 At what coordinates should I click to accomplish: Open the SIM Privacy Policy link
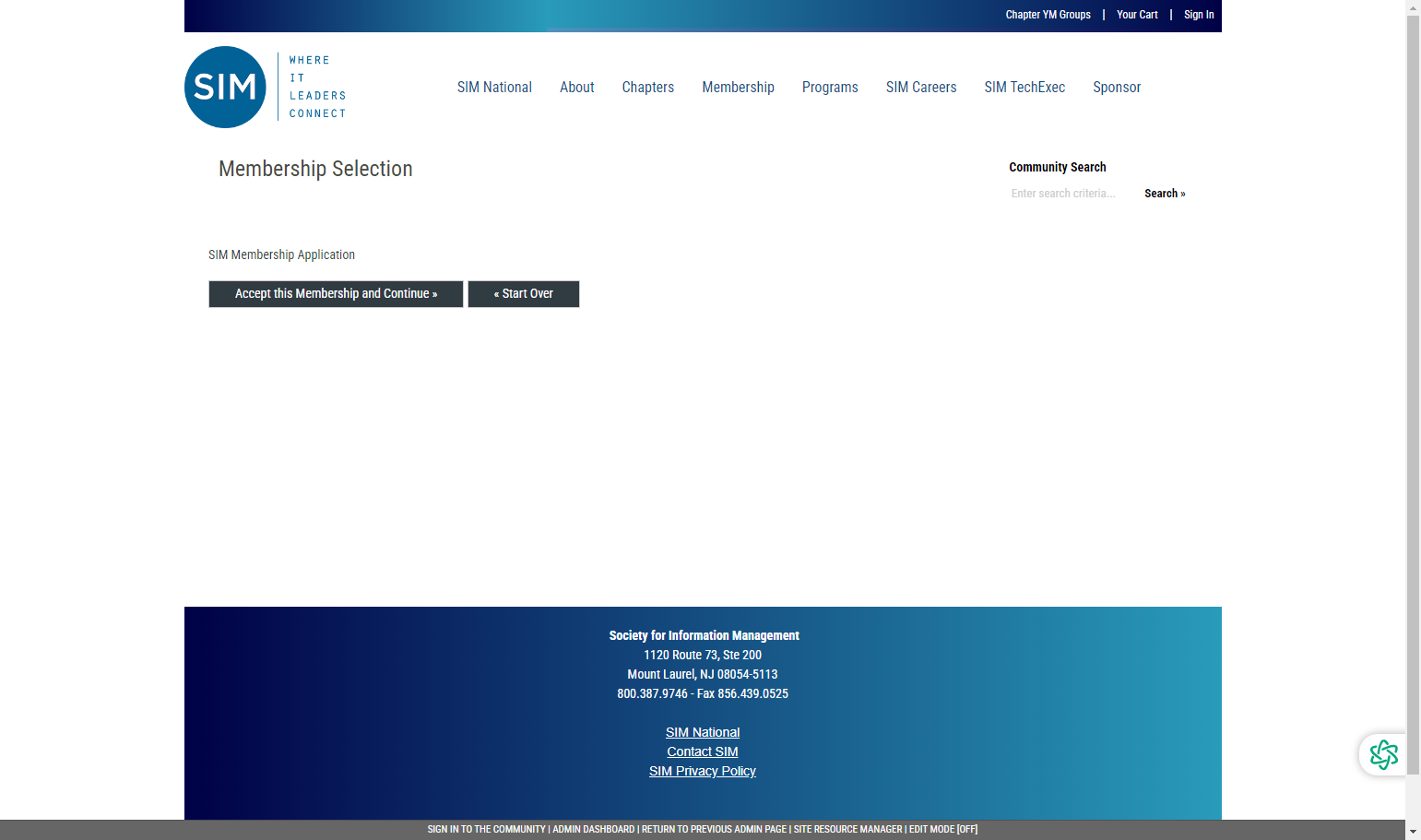tap(703, 771)
